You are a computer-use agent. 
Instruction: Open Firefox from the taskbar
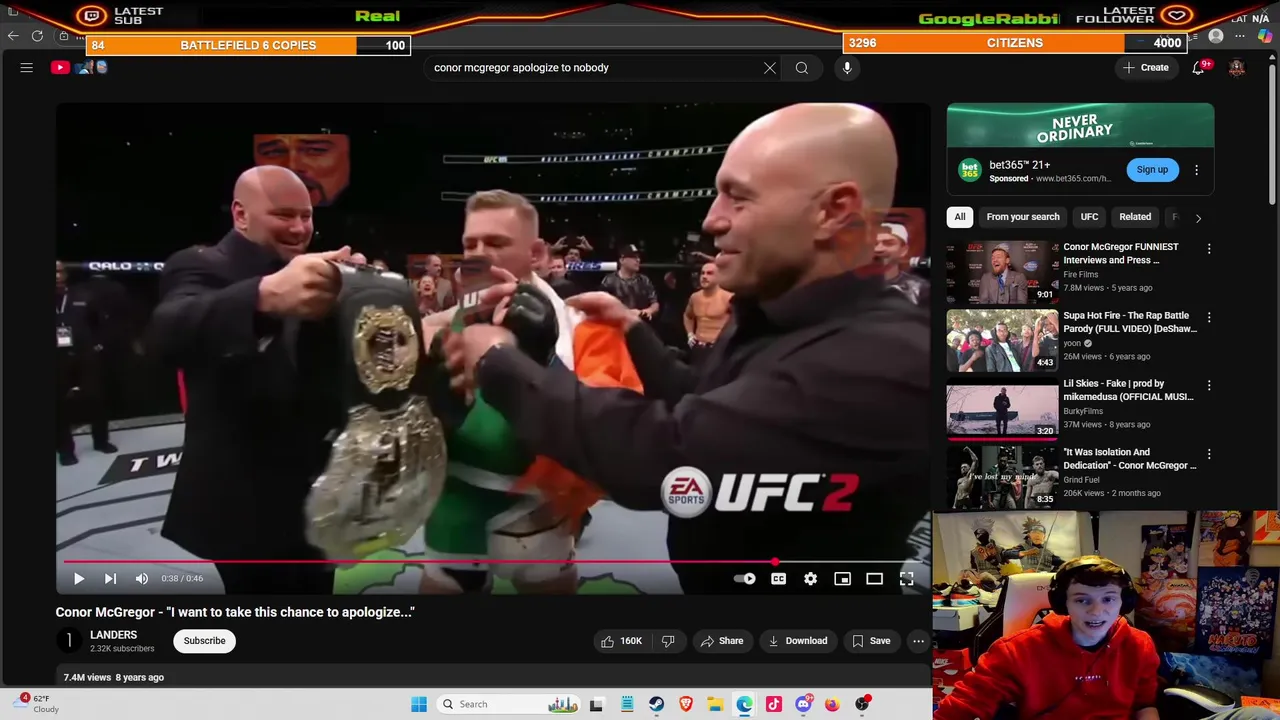[x=832, y=704]
